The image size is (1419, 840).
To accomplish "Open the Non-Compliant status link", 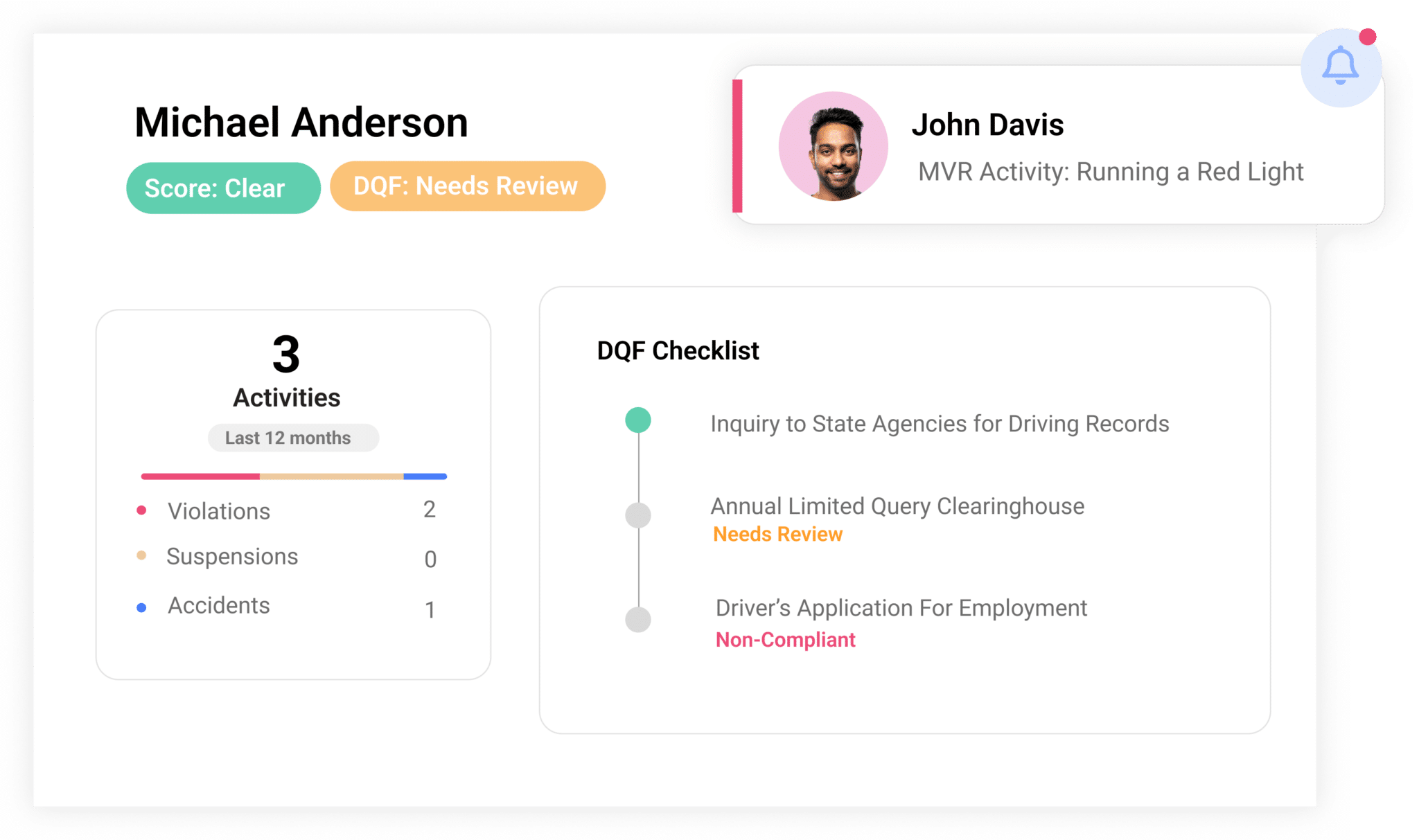I will click(x=785, y=640).
